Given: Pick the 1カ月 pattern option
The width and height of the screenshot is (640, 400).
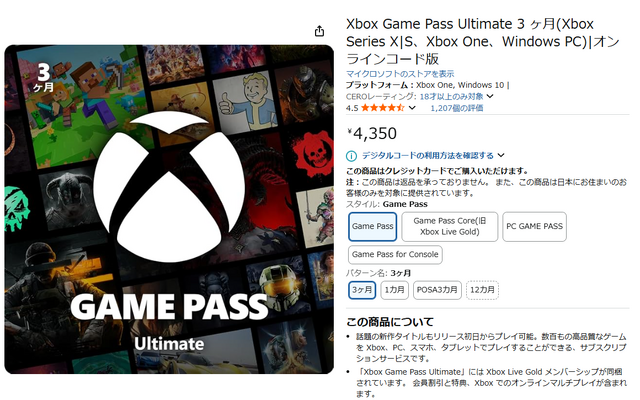Looking at the screenshot, I should [394, 290].
